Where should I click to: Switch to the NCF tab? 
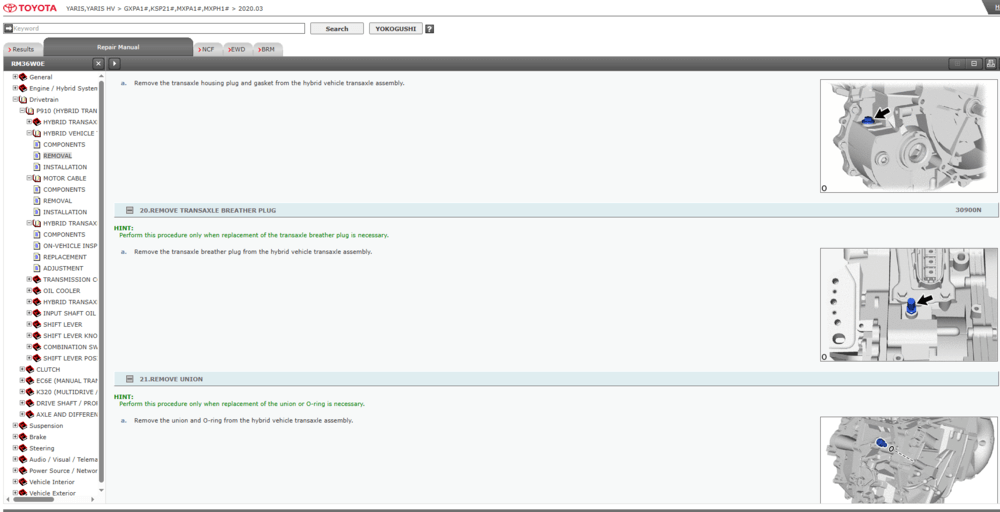[207, 49]
